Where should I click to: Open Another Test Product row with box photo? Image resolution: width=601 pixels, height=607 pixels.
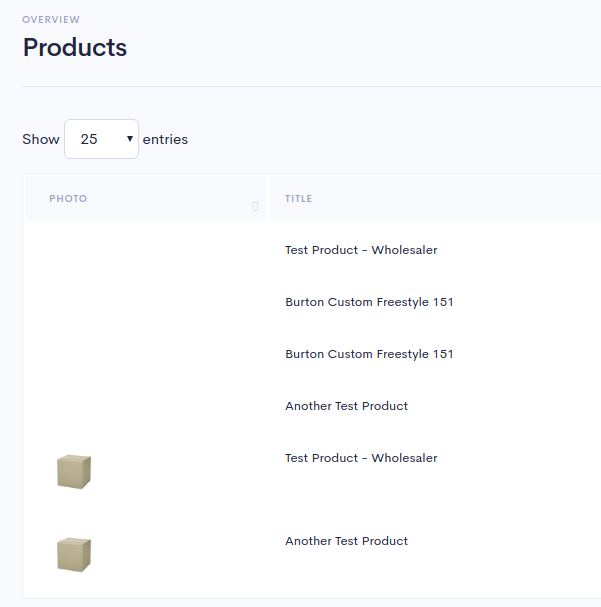click(x=346, y=541)
